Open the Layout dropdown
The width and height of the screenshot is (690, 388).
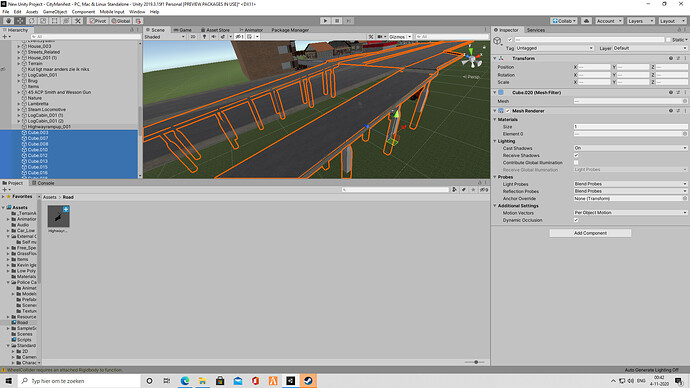point(672,21)
